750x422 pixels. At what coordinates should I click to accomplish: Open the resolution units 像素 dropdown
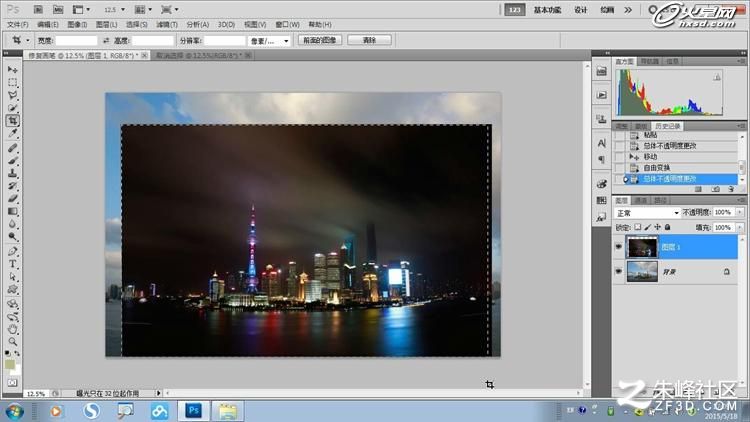tap(269, 41)
